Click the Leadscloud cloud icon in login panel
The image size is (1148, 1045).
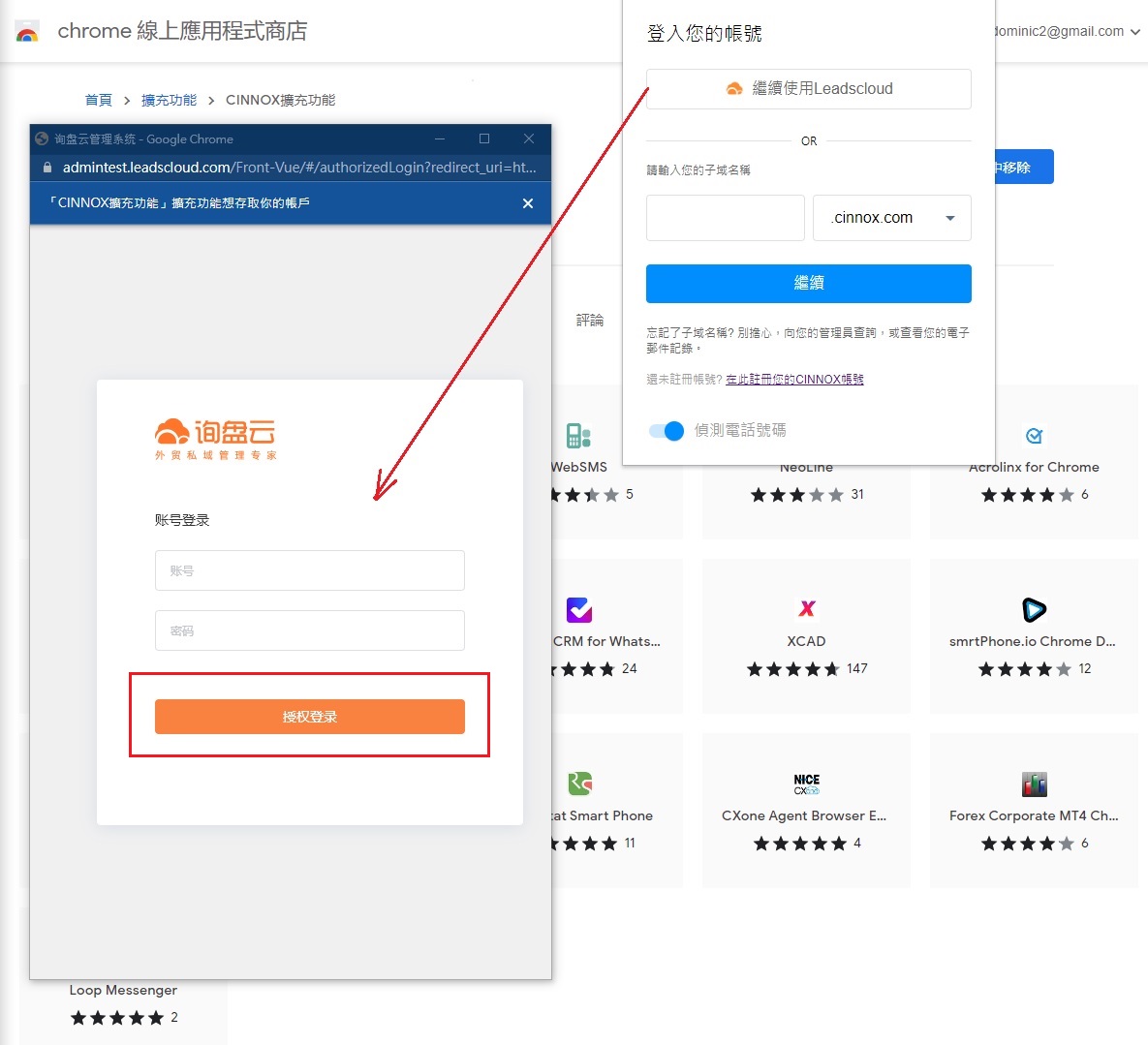pos(733,88)
